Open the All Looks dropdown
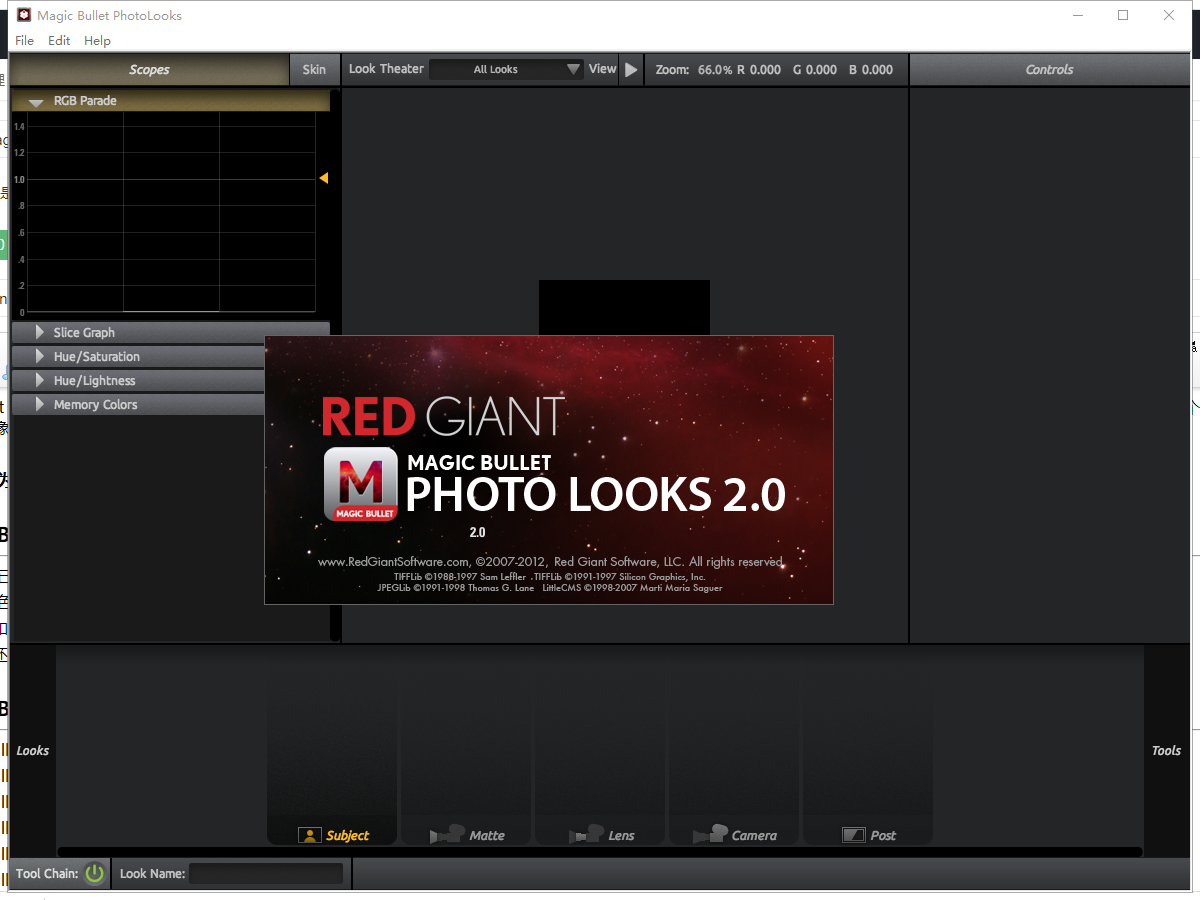This screenshot has width=1200, height=900. tap(506, 70)
